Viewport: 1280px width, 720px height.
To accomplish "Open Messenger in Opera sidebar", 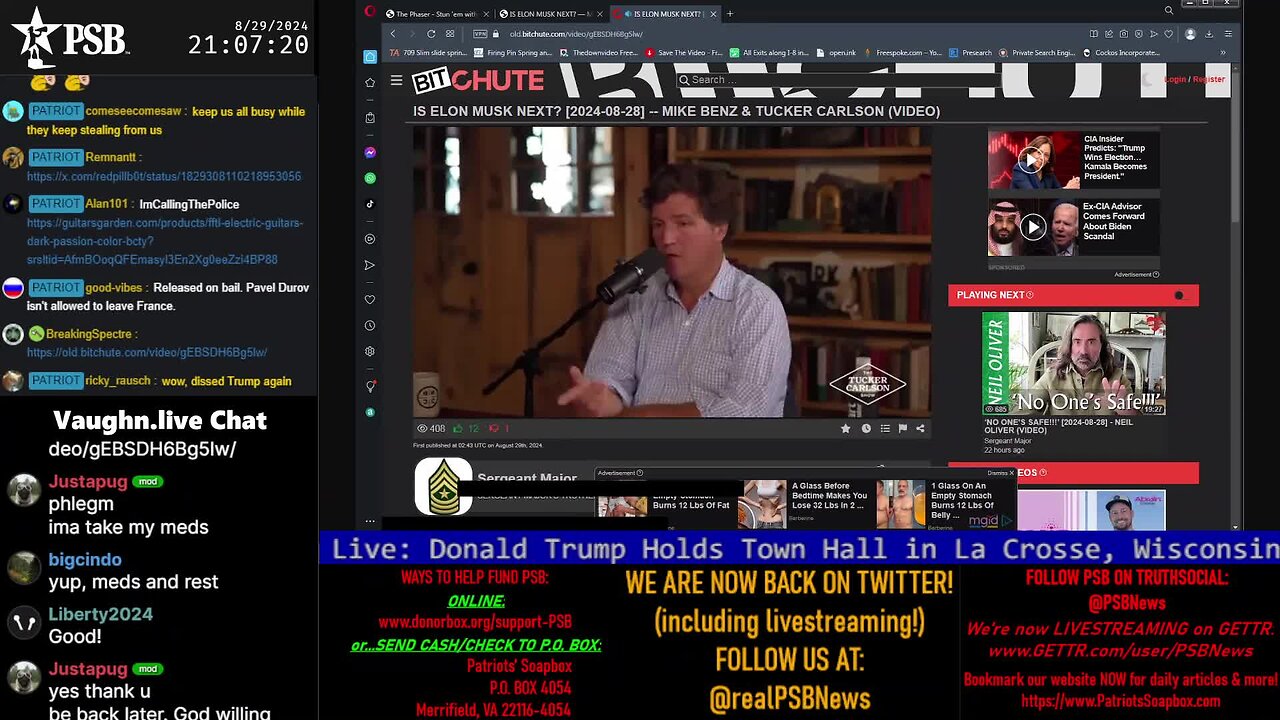I will (x=370, y=153).
